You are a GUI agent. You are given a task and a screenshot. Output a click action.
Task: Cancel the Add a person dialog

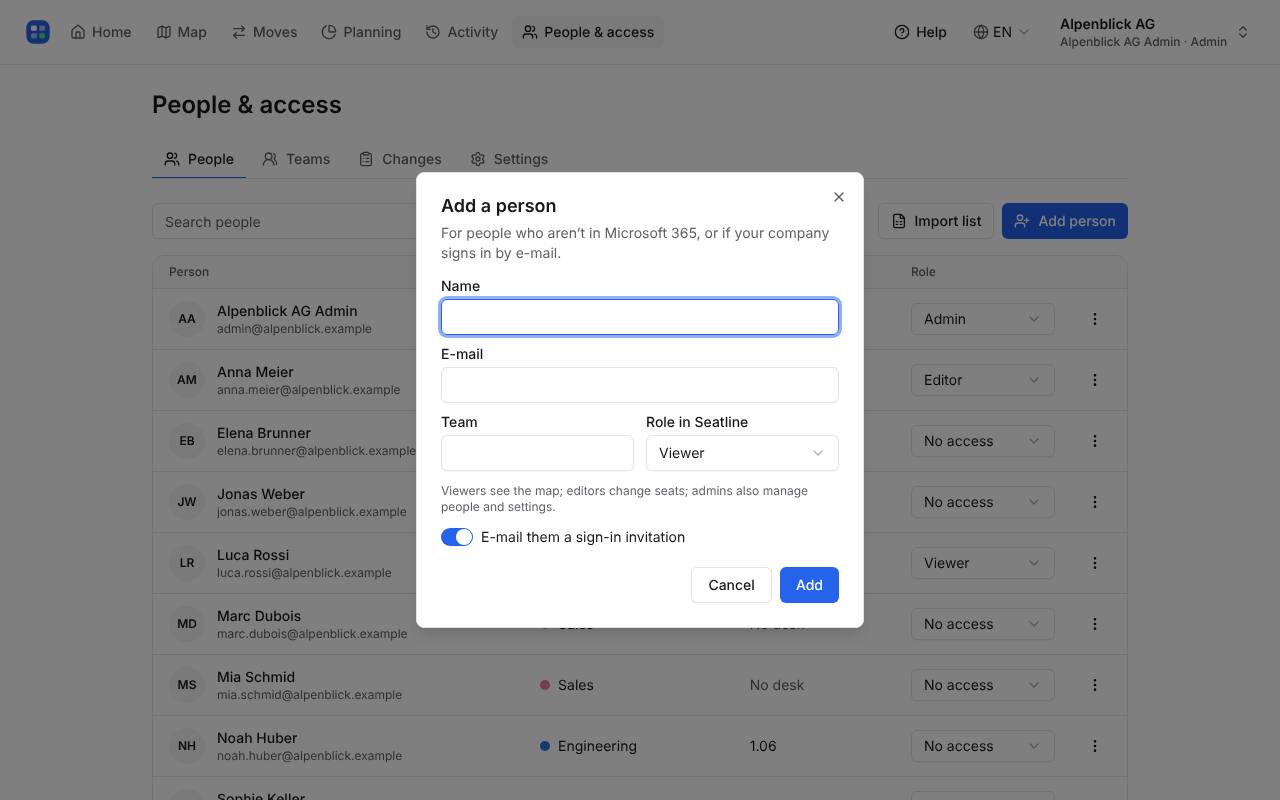731,585
